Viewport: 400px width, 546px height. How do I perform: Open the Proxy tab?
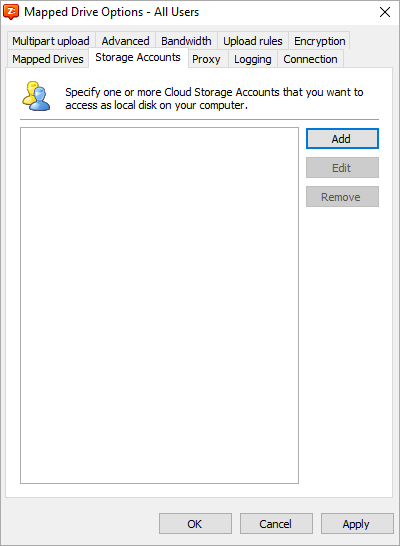pos(206,59)
